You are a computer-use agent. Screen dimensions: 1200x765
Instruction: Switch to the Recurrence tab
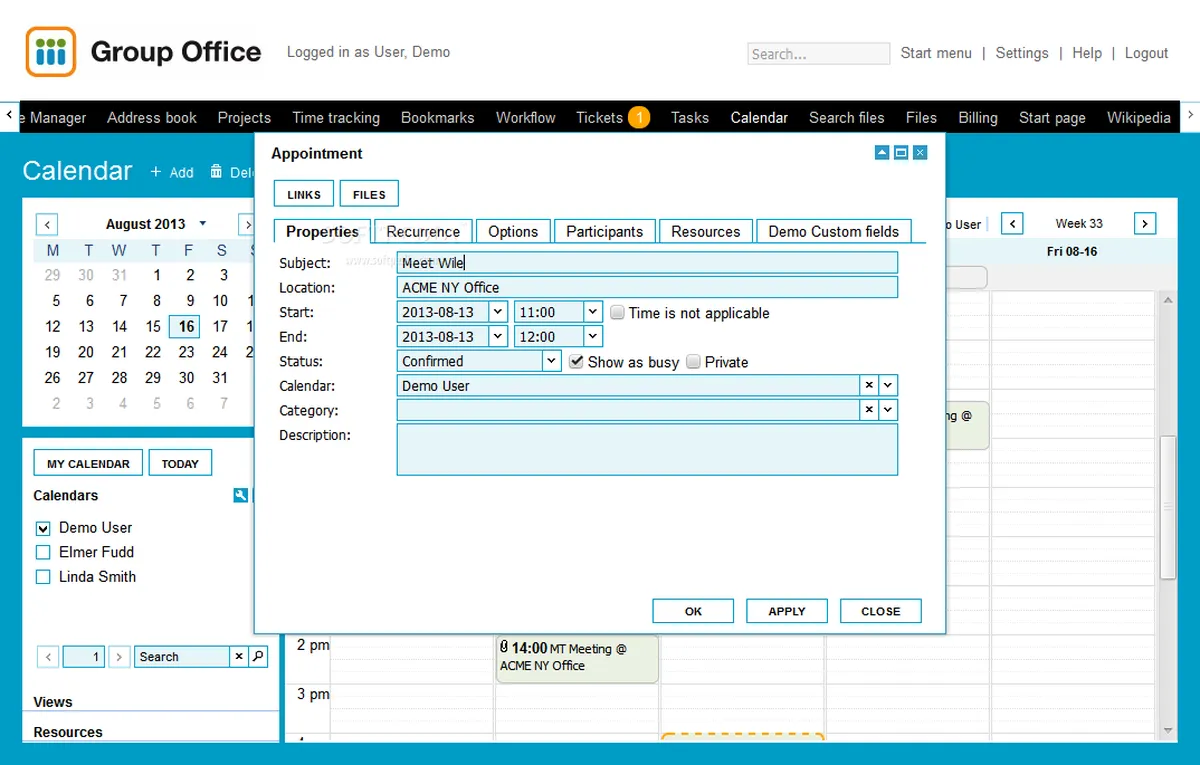coord(423,231)
